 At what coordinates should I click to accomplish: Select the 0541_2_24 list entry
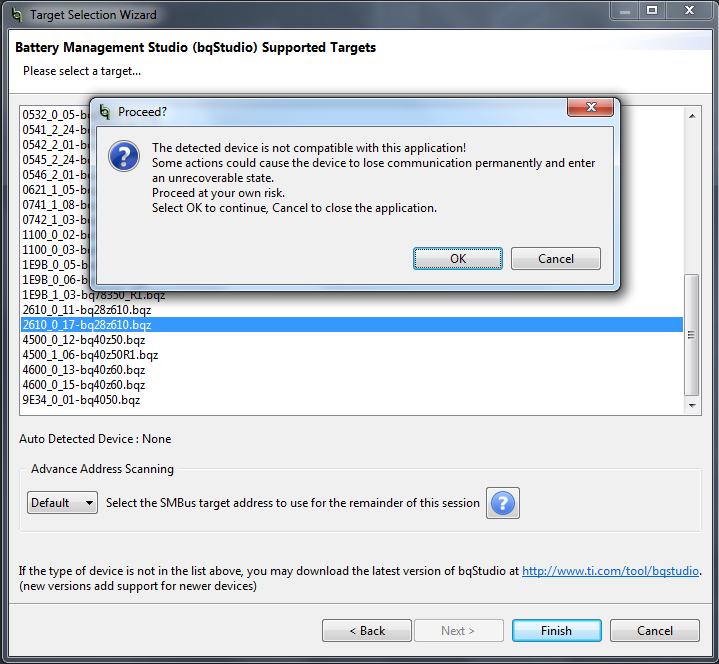(55, 130)
